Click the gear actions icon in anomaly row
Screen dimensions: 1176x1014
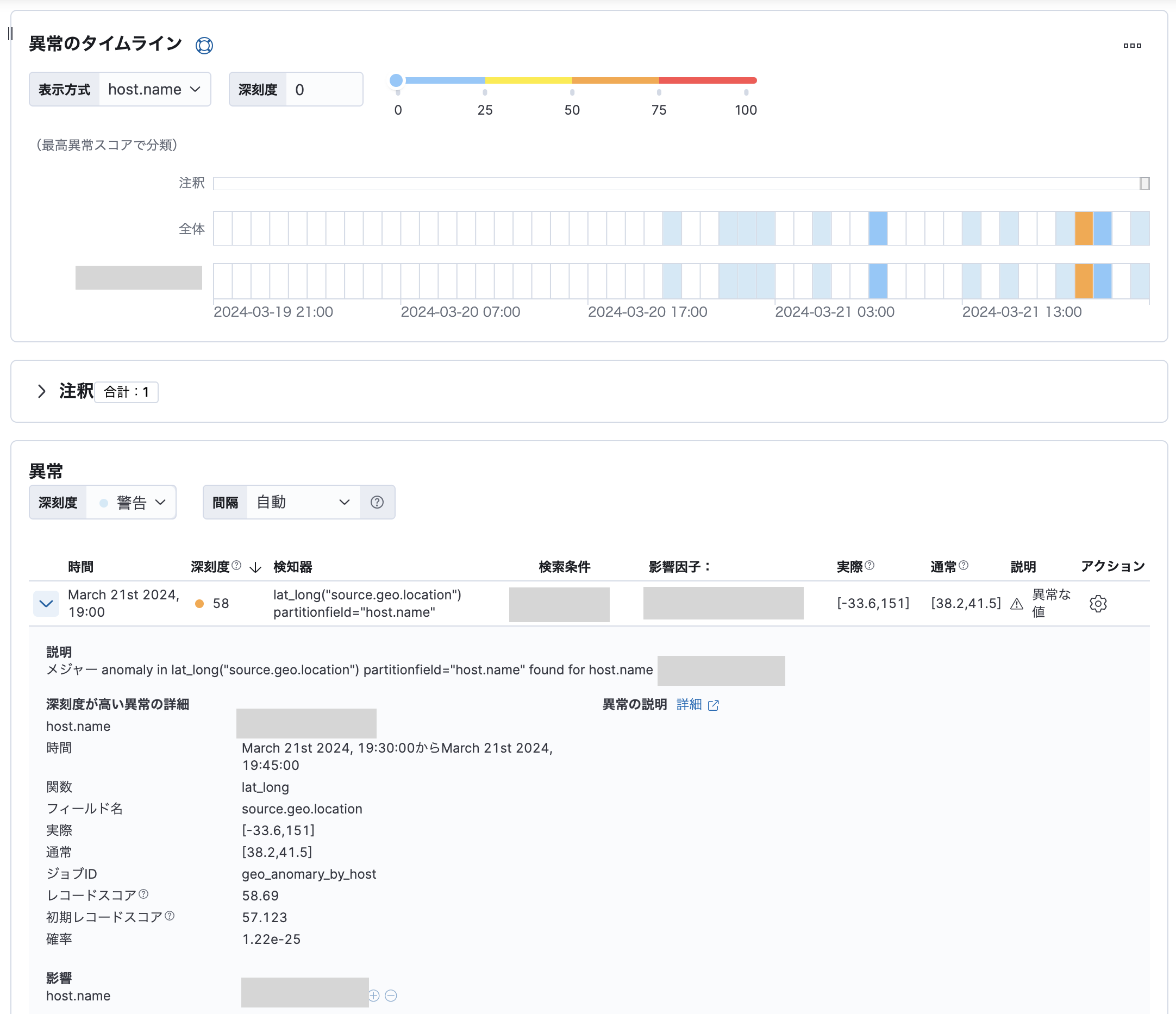tap(1098, 603)
